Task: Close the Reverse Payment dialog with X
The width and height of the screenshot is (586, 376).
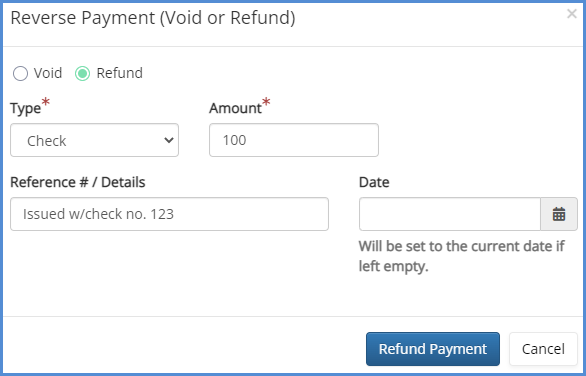Action: pyautogui.click(x=571, y=14)
